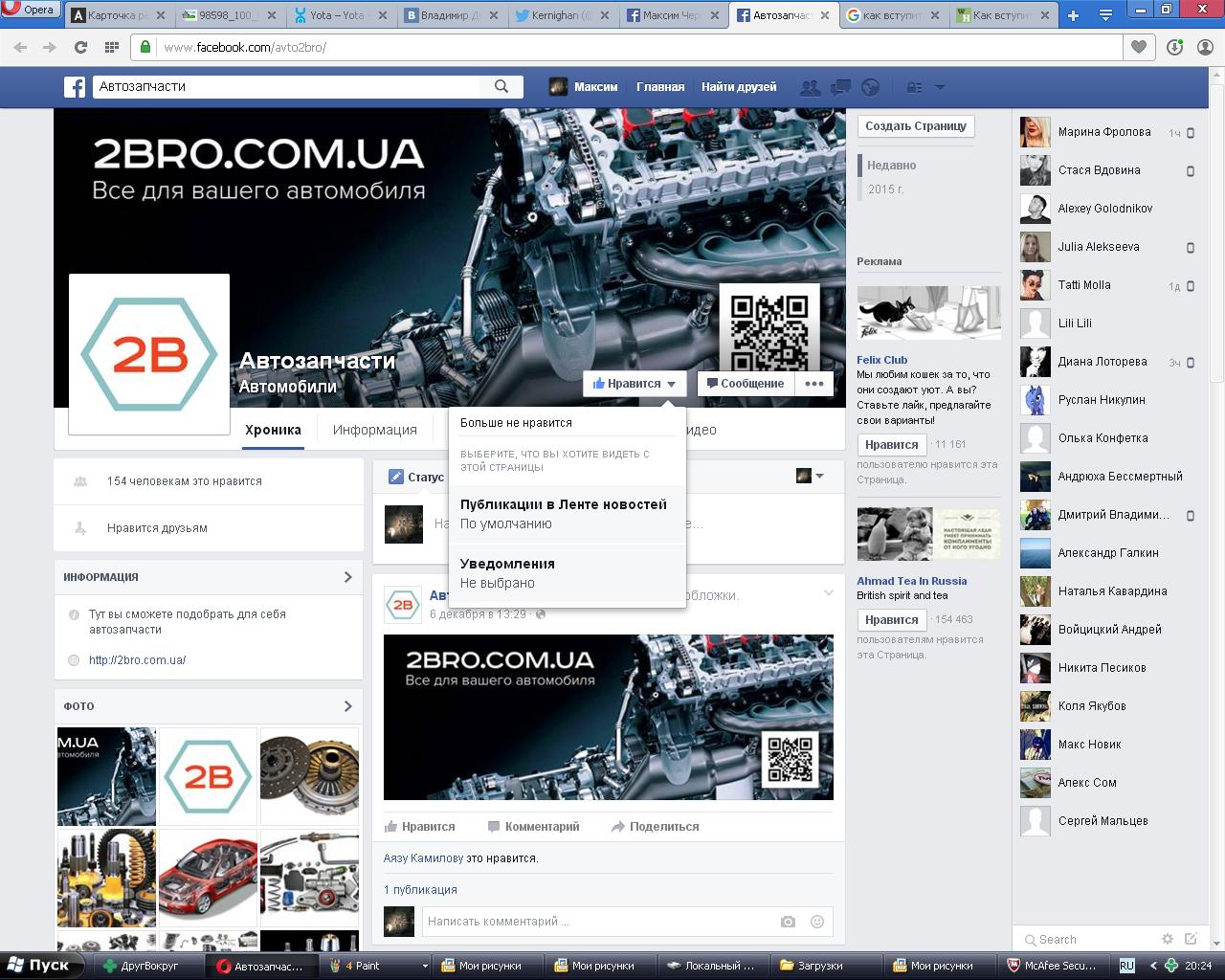The image size is (1225, 980).
Task: Open the account dropdown arrow in header
Action: (x=940, y=87)
